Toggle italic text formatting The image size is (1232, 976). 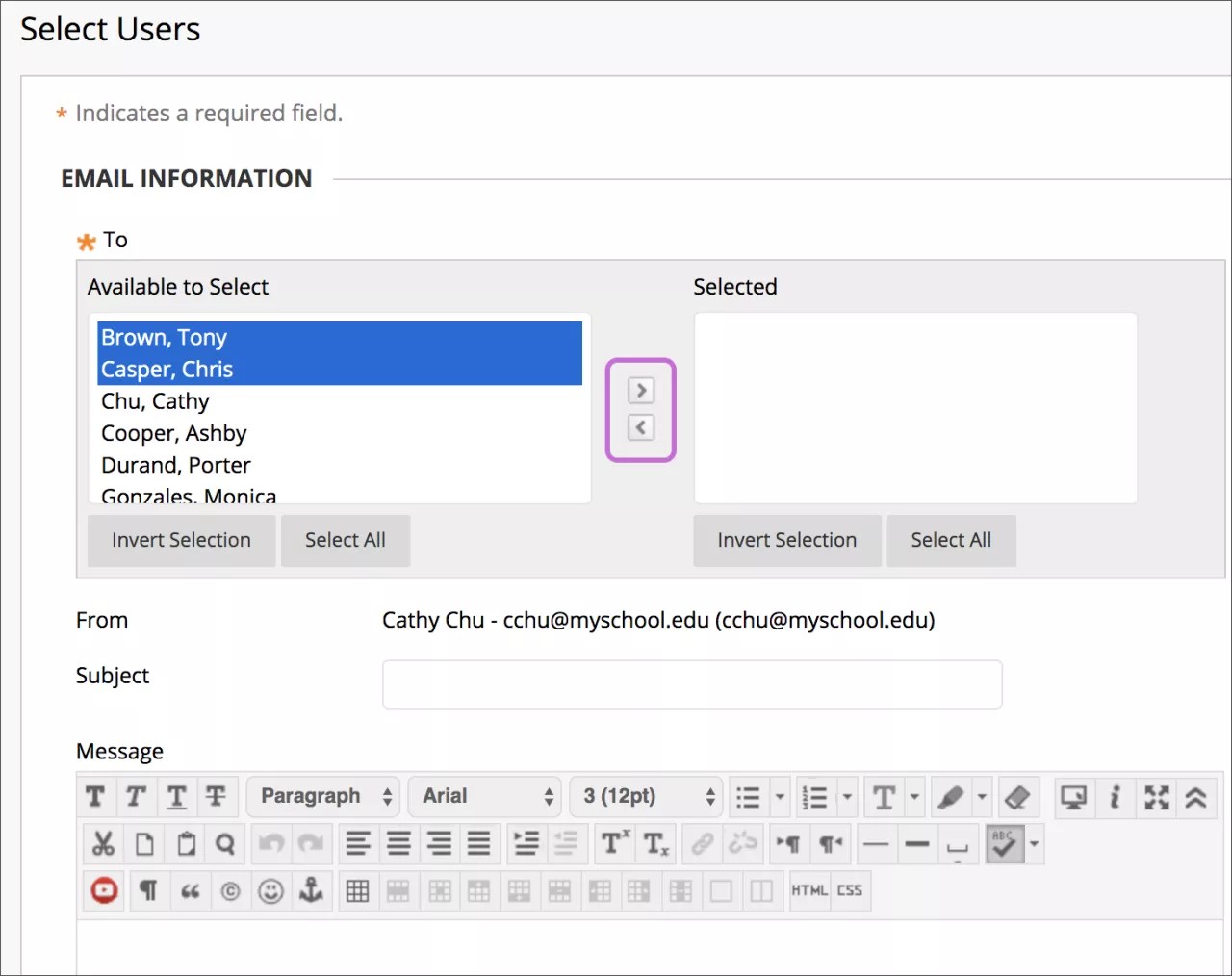click(x=136, y=796)
